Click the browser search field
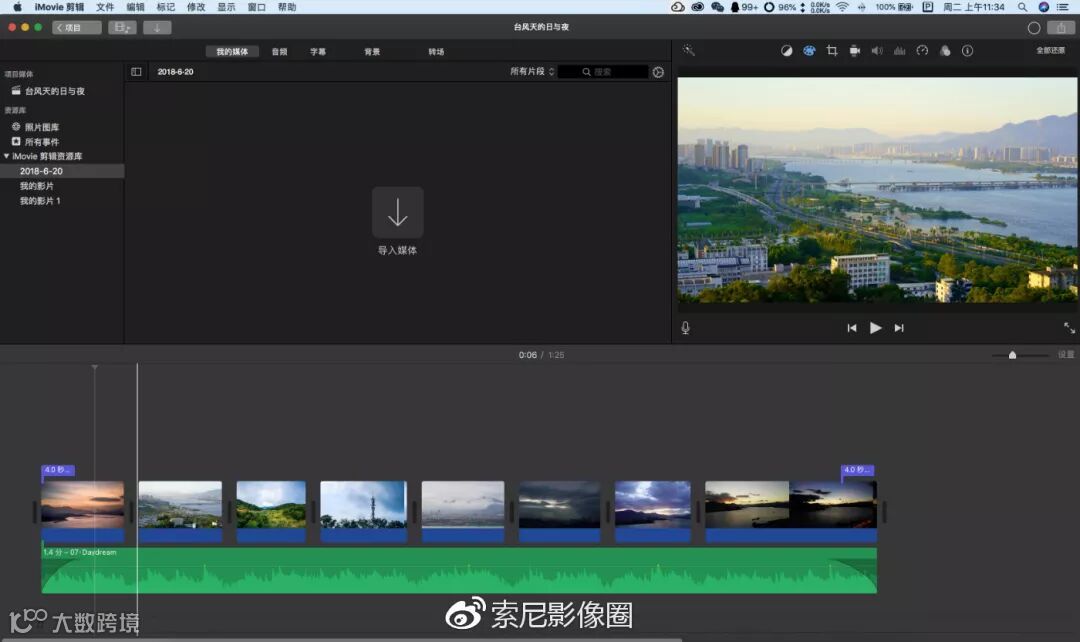 pos(603,72)
